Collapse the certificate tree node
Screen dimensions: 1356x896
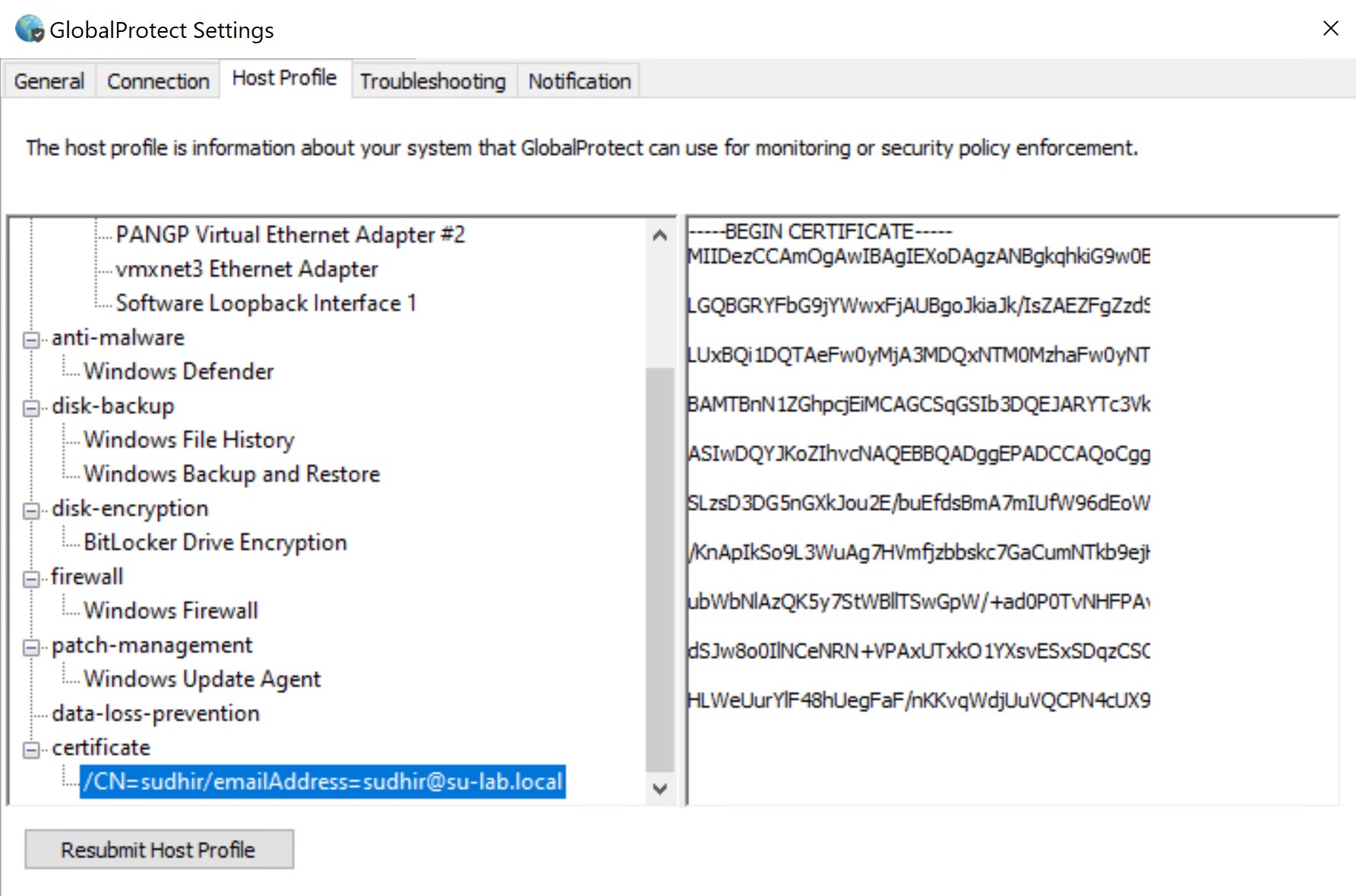(x=30, y=749)
